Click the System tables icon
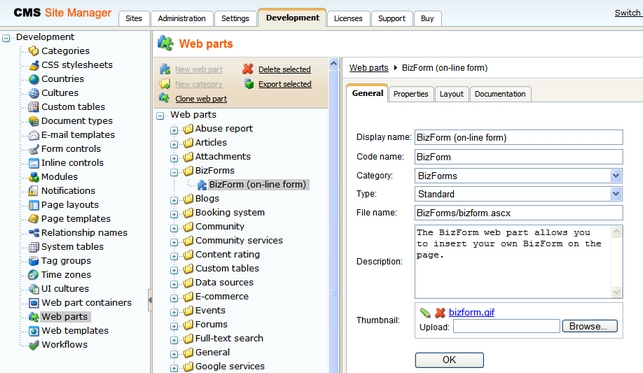Image resolution: width=643 pixels, height=373 pixels. coord(34,247)
